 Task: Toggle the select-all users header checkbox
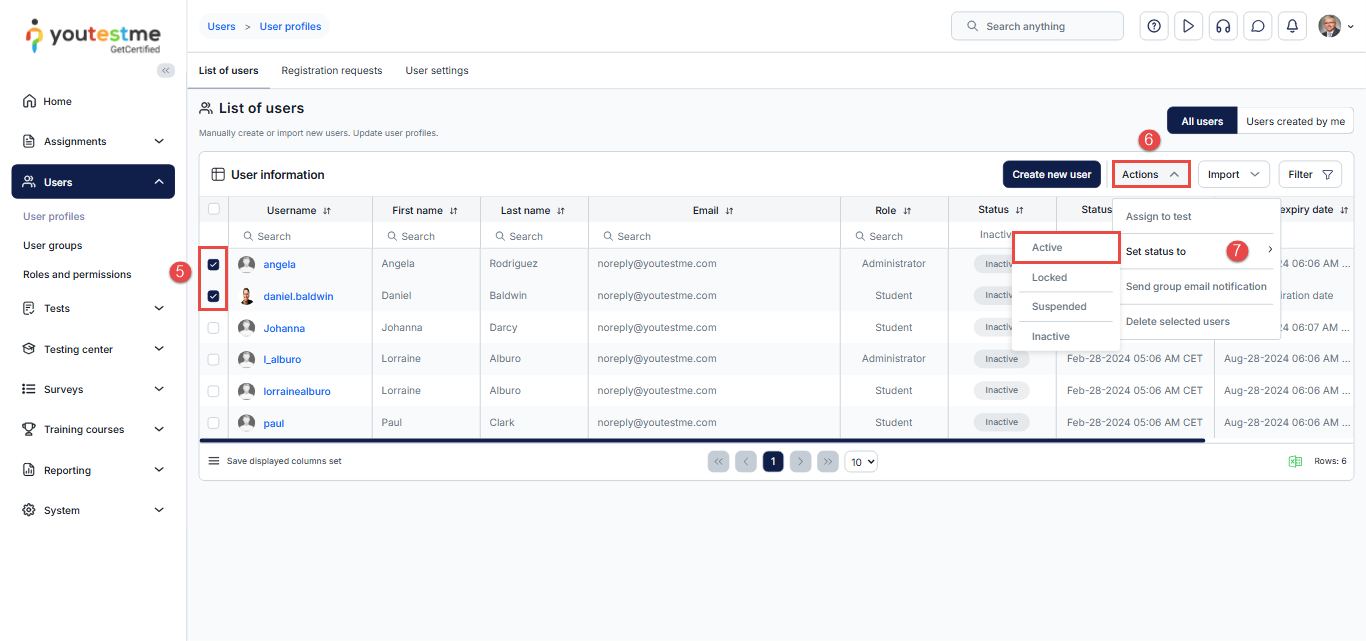(213, 209)
